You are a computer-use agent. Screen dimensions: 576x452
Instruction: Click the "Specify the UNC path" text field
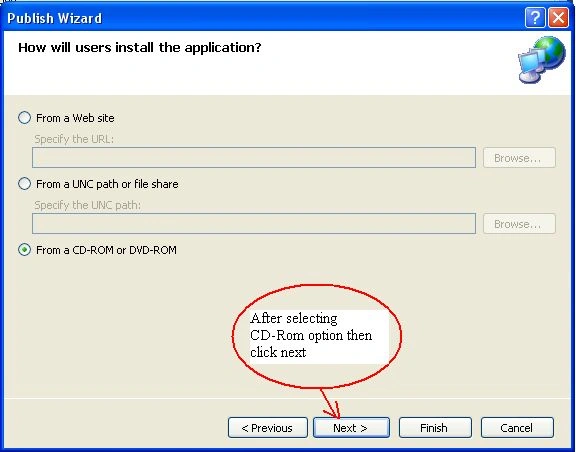click(x=254, y=223)
